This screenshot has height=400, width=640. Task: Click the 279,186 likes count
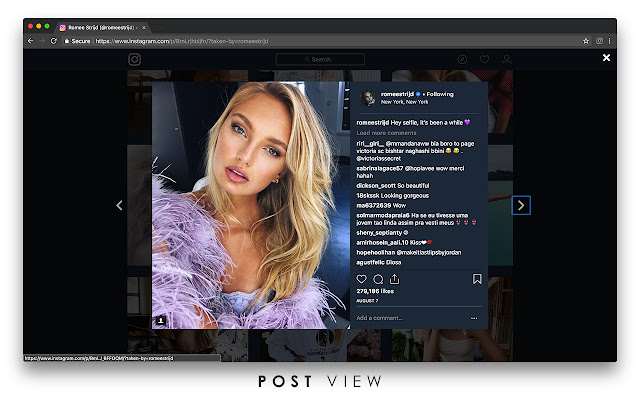[x=375, y=291]
